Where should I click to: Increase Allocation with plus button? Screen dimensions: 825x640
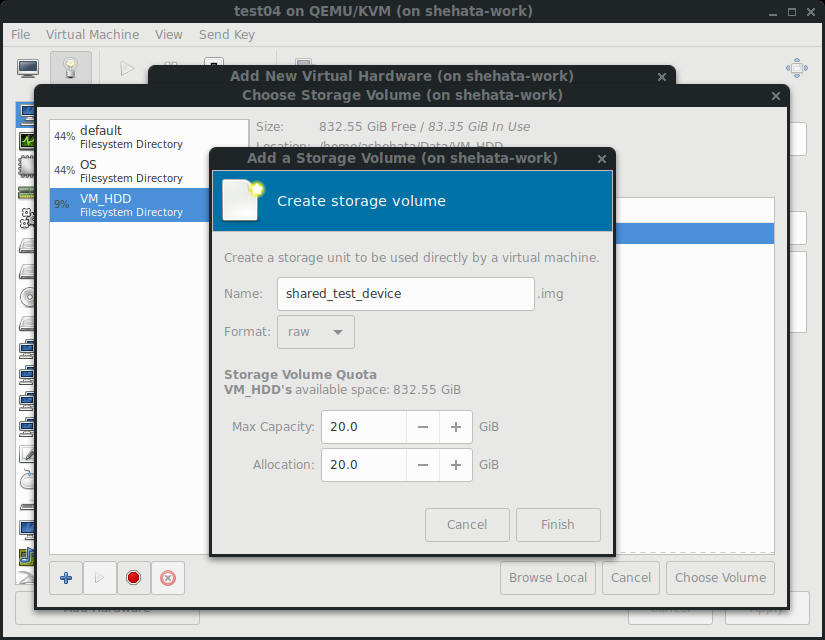point(456,465)
